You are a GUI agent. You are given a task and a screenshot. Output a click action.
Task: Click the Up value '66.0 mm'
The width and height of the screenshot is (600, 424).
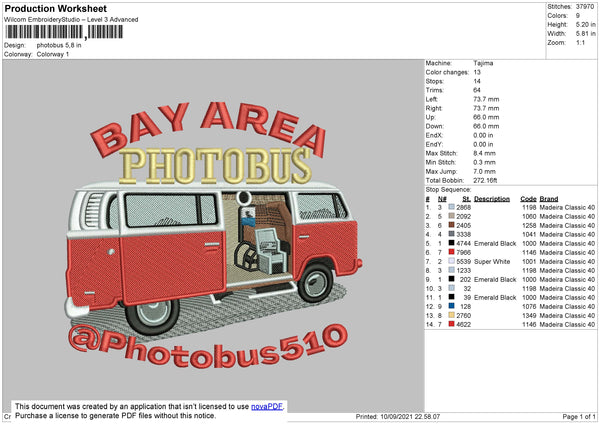coord(486,117)
